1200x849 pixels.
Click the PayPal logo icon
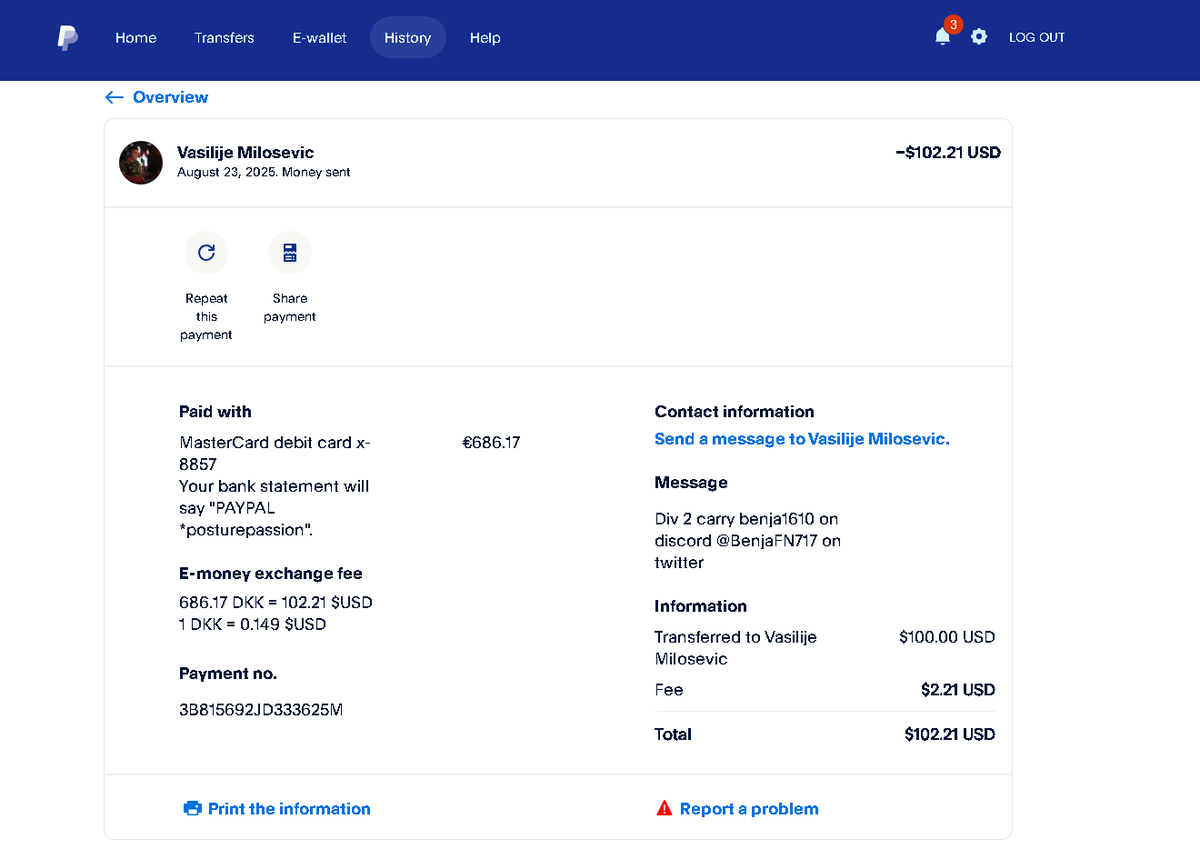pos(67,38)
